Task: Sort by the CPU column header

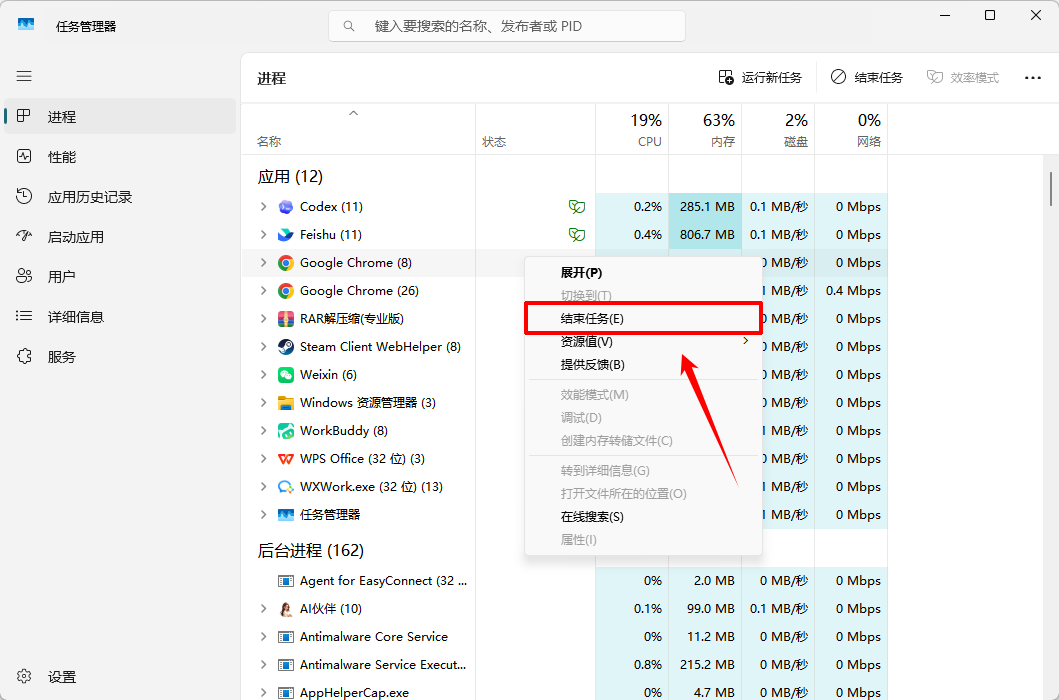Action: [632, 130]
